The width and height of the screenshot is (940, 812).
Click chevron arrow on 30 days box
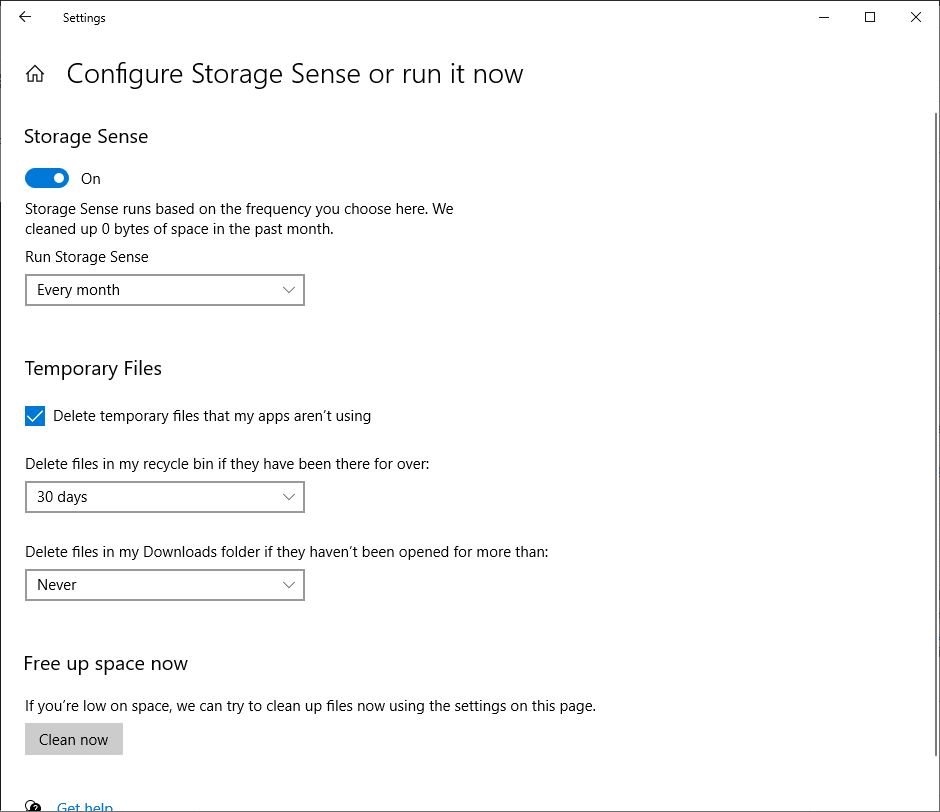[x=289, y=497]
